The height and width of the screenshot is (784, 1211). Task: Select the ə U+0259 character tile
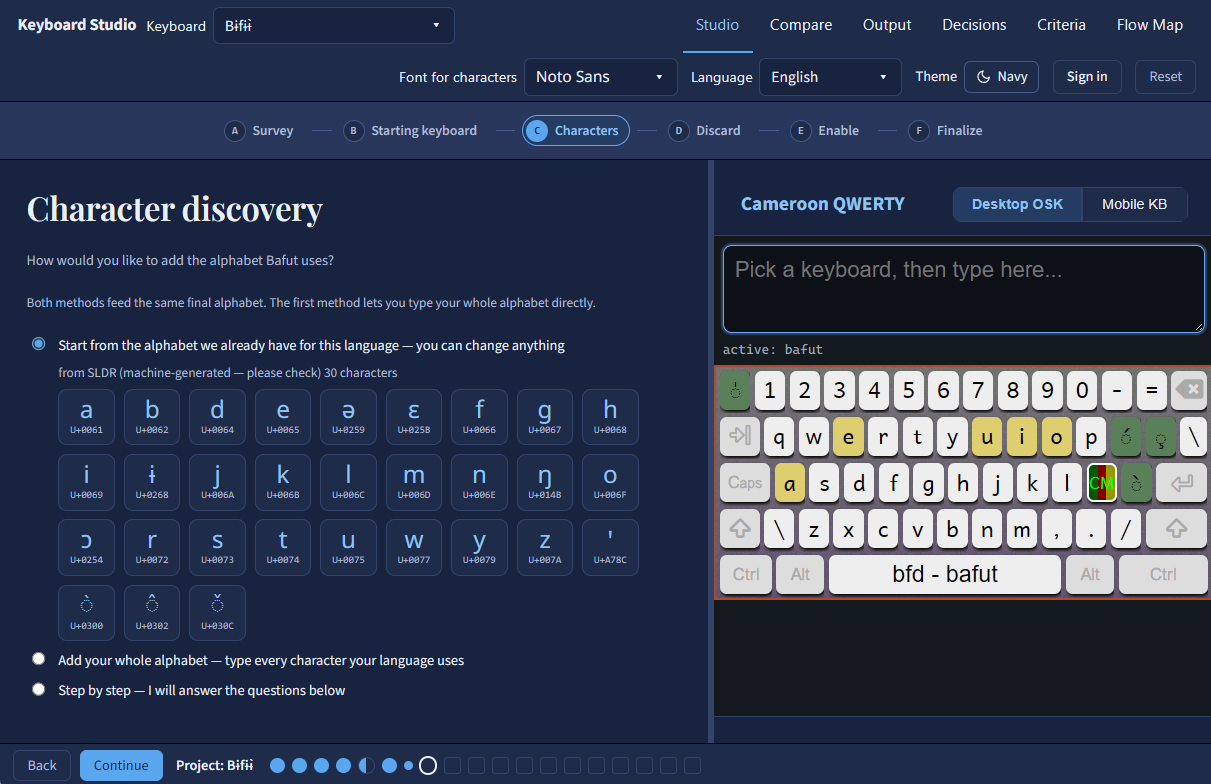click(x=348, y=417)
